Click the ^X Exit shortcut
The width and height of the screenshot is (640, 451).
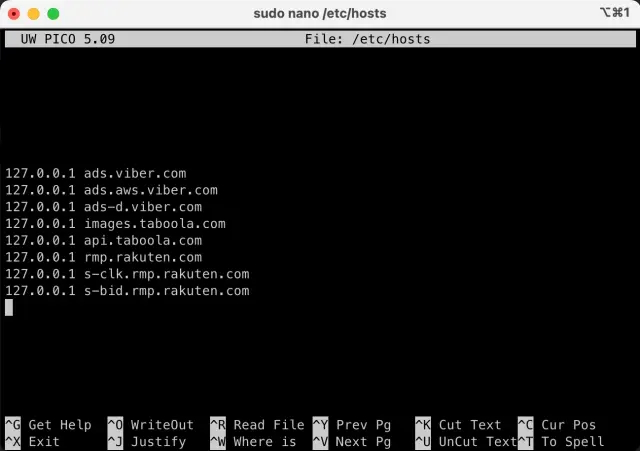(32, 442)
